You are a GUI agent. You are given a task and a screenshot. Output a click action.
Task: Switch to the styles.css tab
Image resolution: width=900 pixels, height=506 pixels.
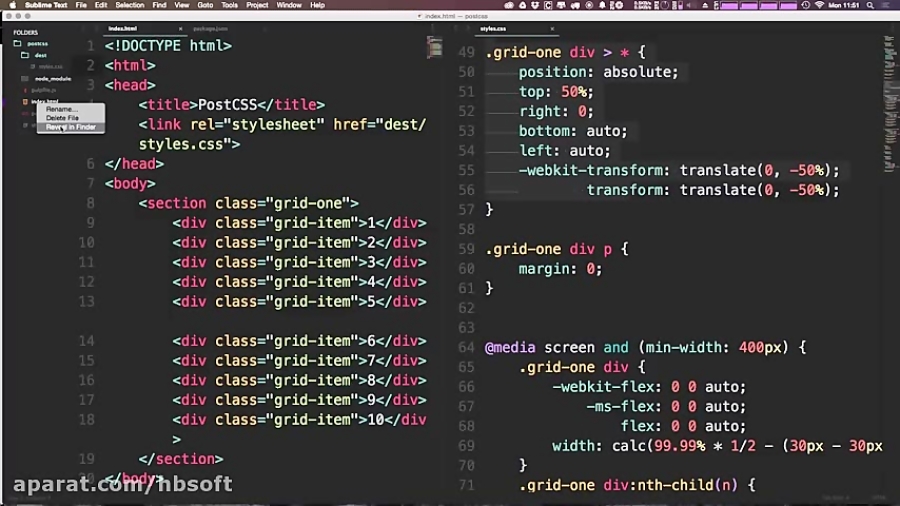point(493,29)
